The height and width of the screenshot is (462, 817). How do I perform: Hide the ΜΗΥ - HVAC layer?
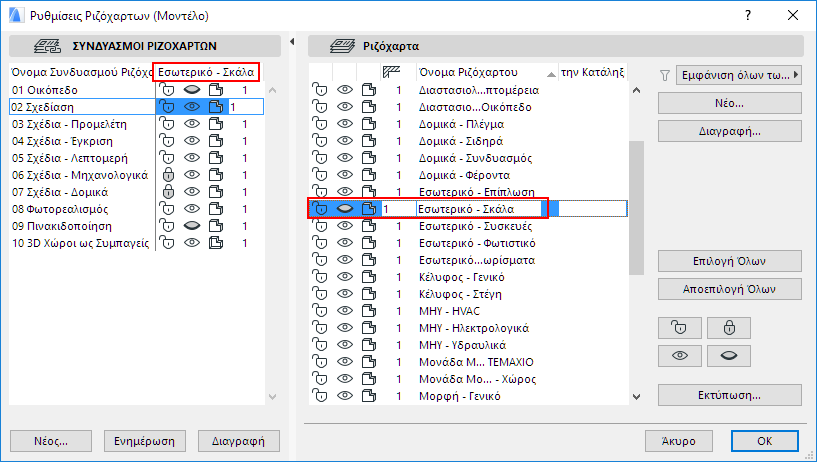pyautogui.click(x=345, y=311)
